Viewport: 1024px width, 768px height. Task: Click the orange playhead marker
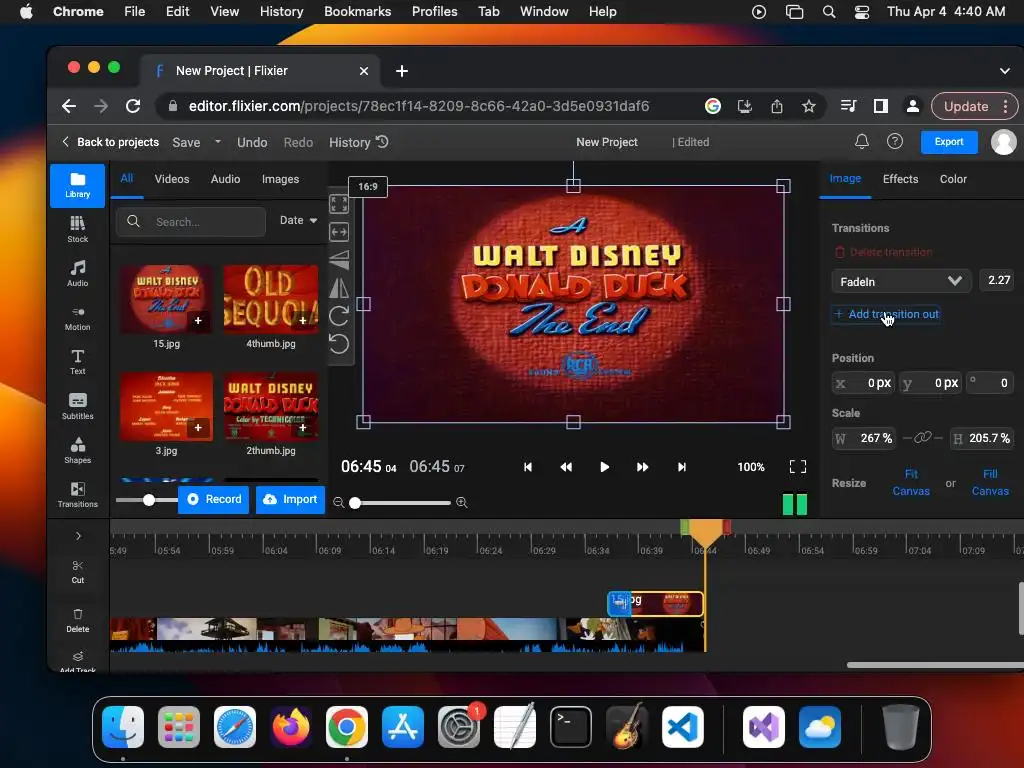click(705, 532)
